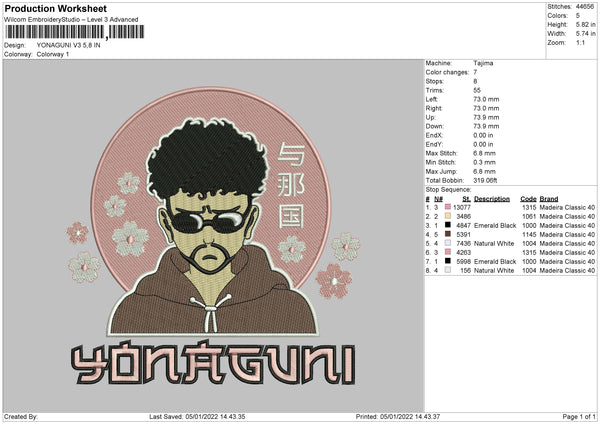This screenshot has width=600, height=424.
Task: Click the 'N#' column header
Action: click(x=439, y=199)
